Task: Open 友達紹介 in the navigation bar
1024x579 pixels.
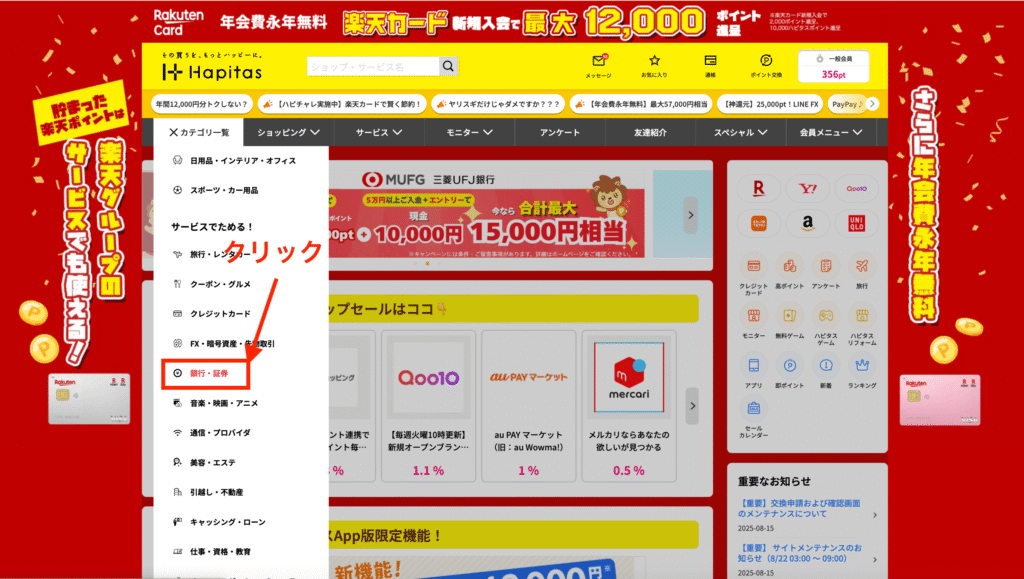Action: tap(650, 133)
